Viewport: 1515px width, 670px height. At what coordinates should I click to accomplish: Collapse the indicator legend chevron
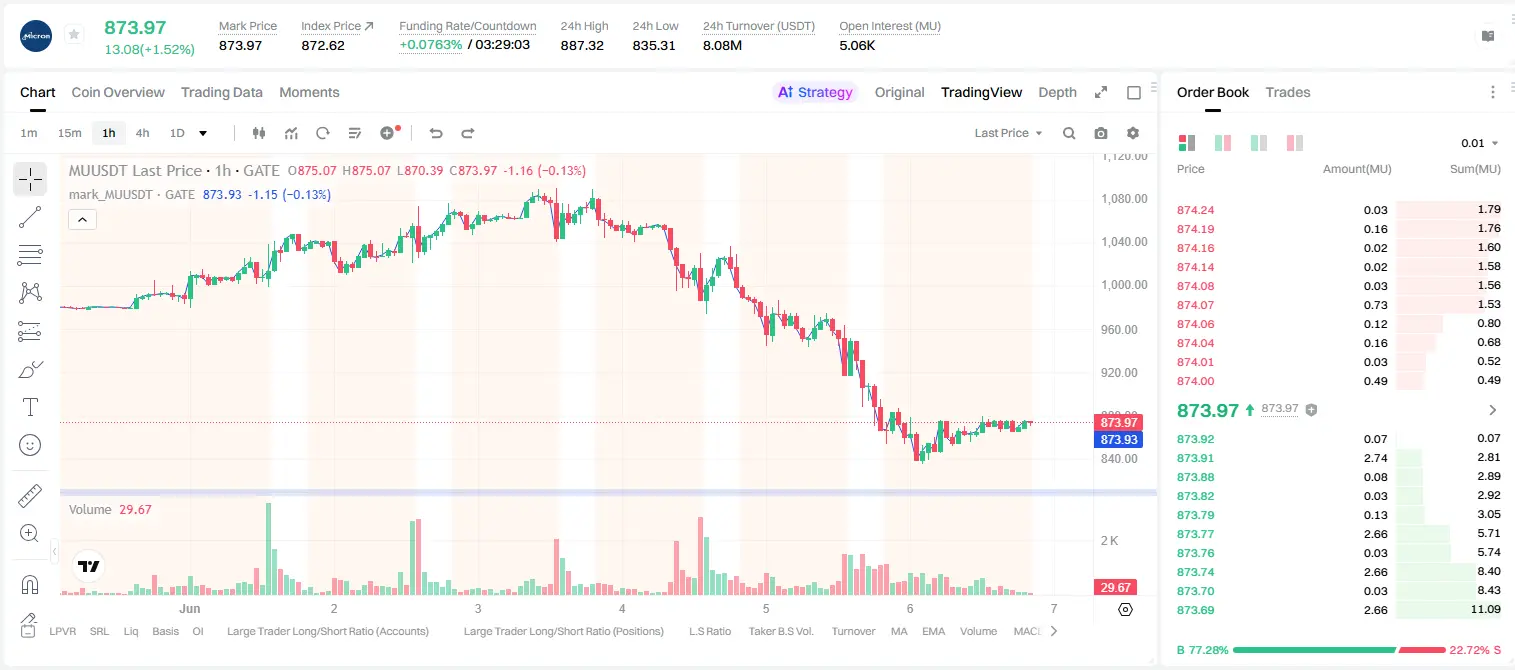[83, 219]
